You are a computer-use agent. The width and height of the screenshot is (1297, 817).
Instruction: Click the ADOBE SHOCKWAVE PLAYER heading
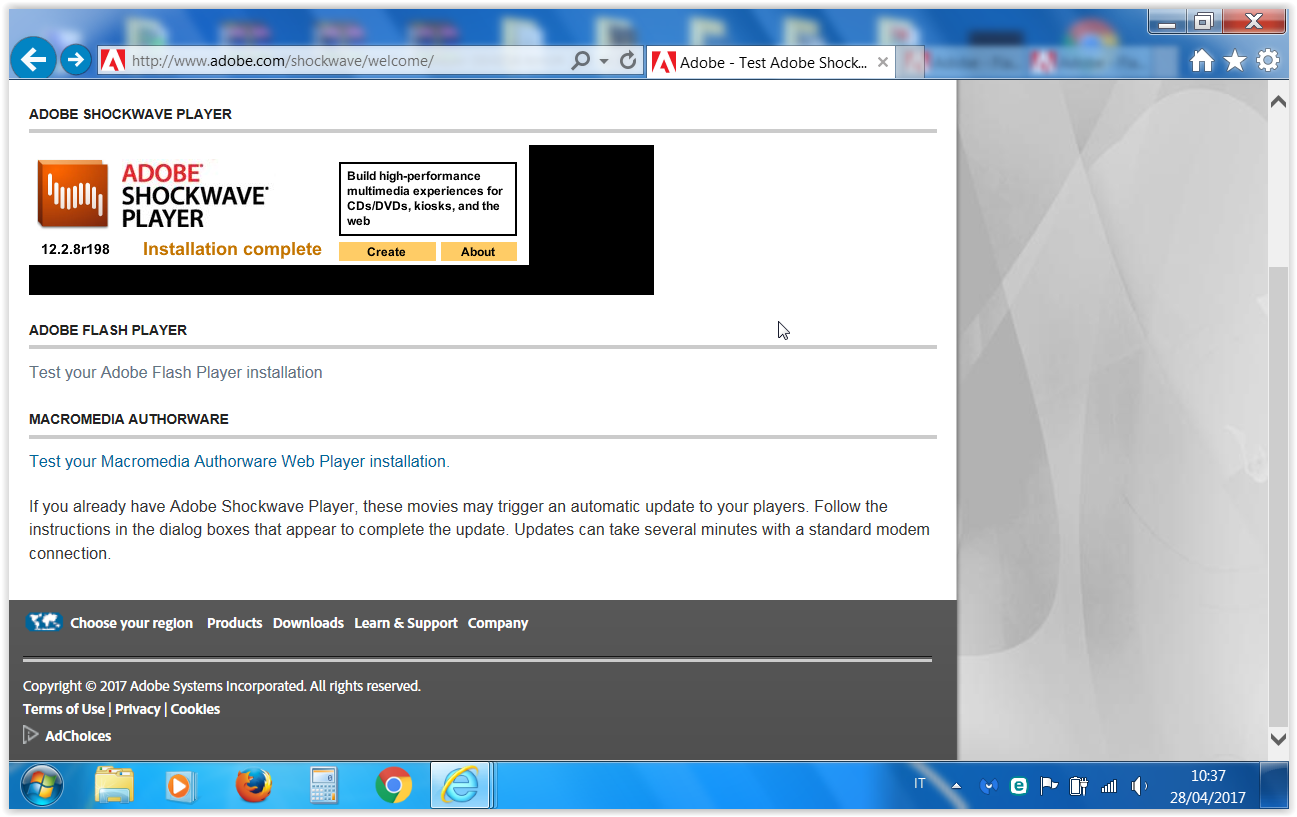point(130,114)
